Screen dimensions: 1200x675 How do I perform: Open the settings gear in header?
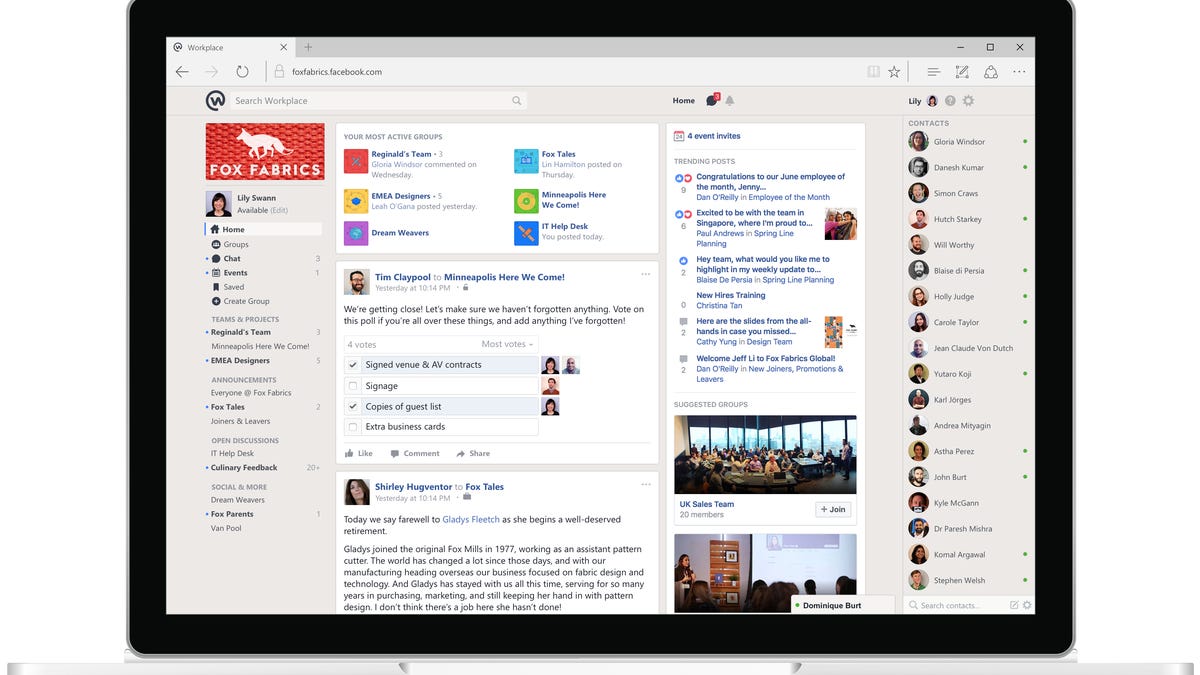[968, 101]
